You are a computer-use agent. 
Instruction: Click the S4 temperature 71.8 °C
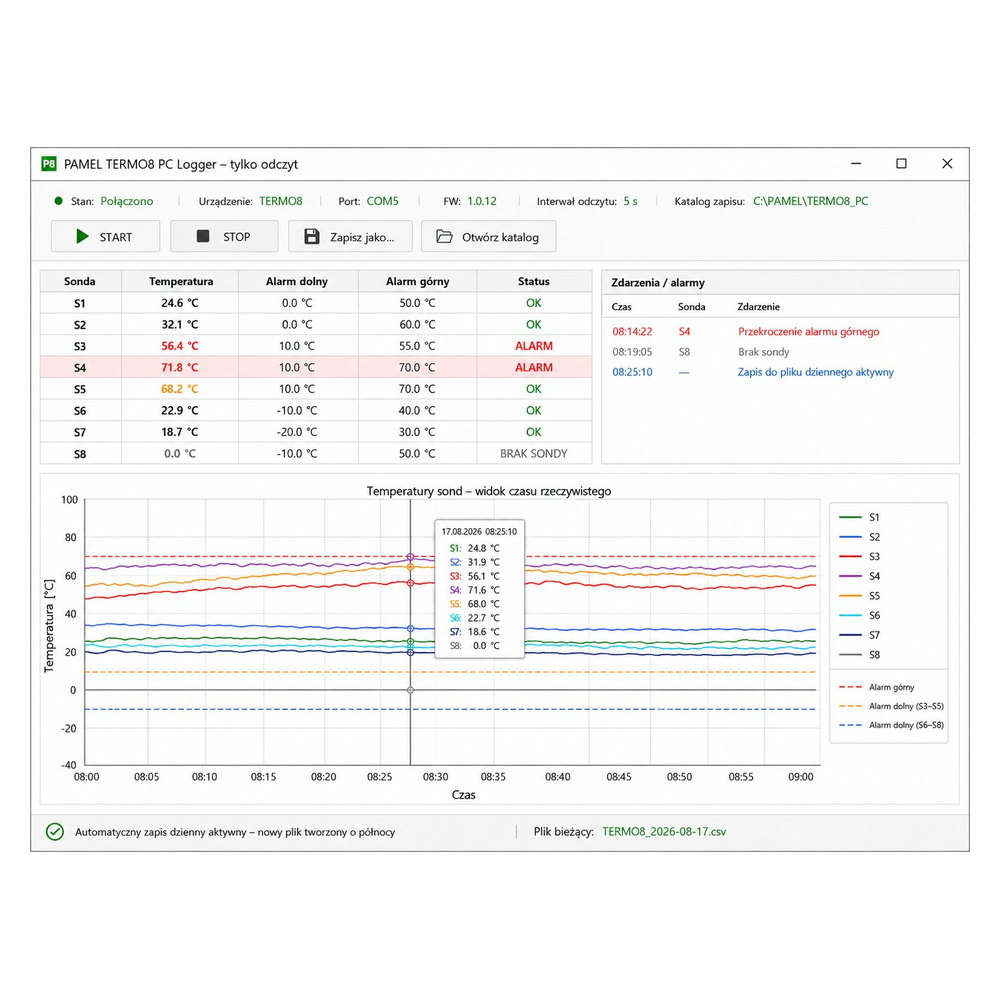pos(180,367)
